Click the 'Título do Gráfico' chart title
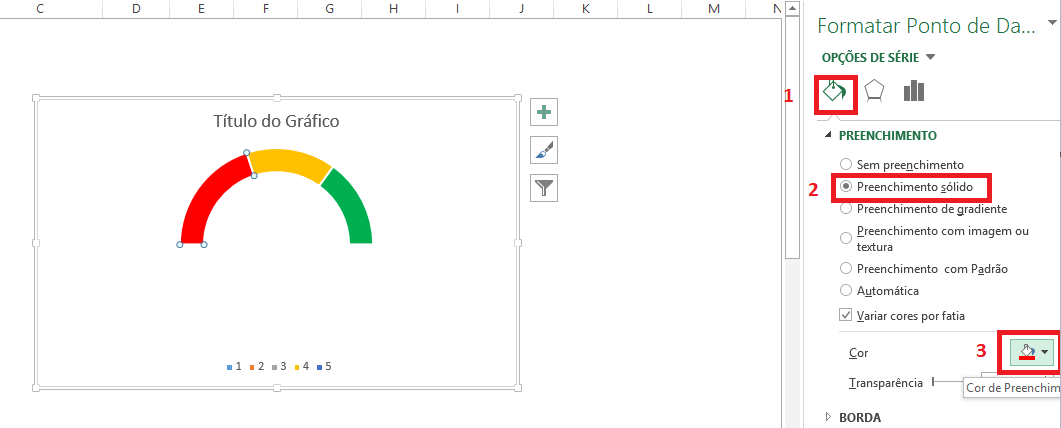The height and width of the screenshot is (428, 1061). [x=276, y=122]
